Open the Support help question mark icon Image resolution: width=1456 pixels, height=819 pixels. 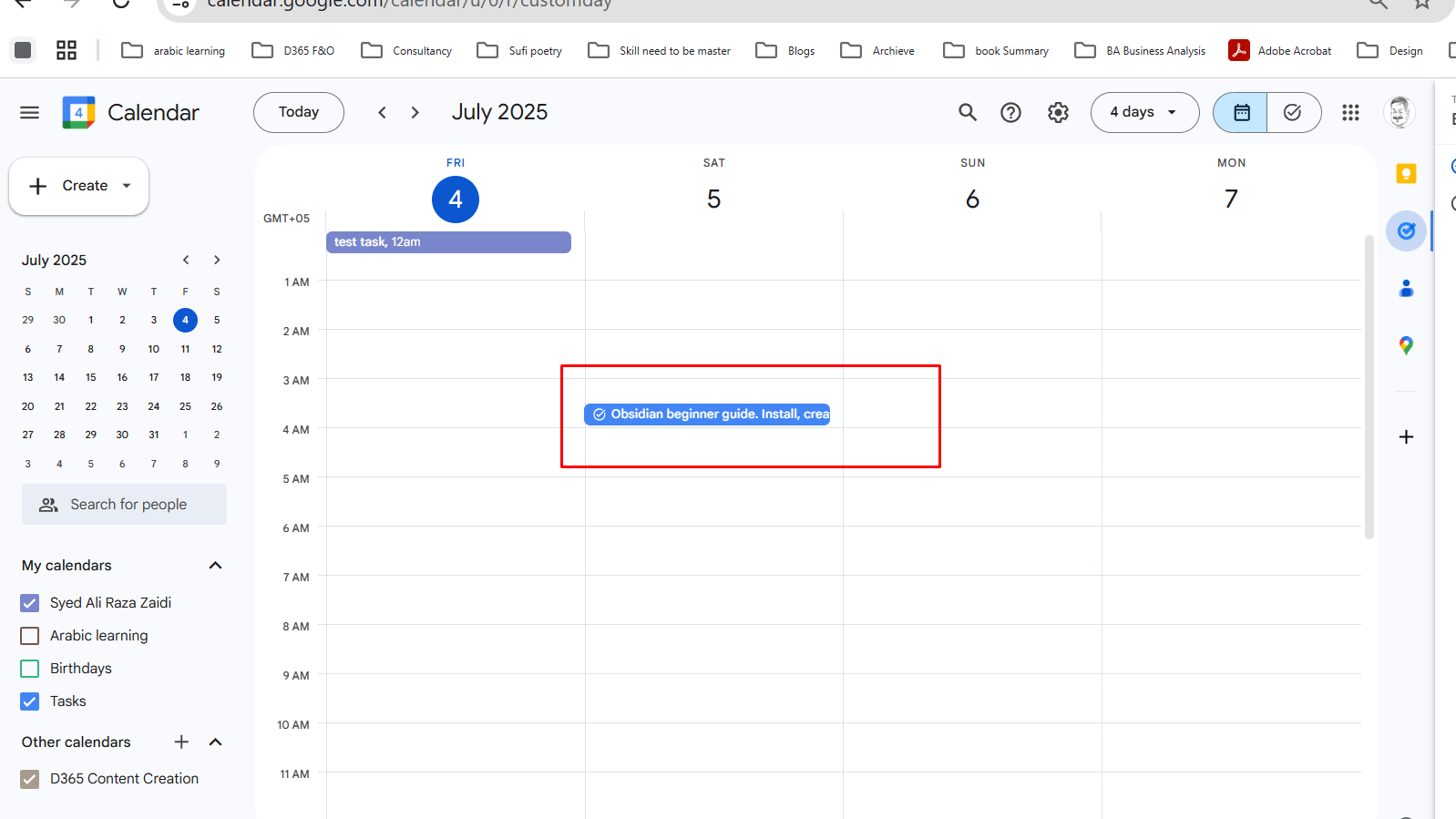1010,112
